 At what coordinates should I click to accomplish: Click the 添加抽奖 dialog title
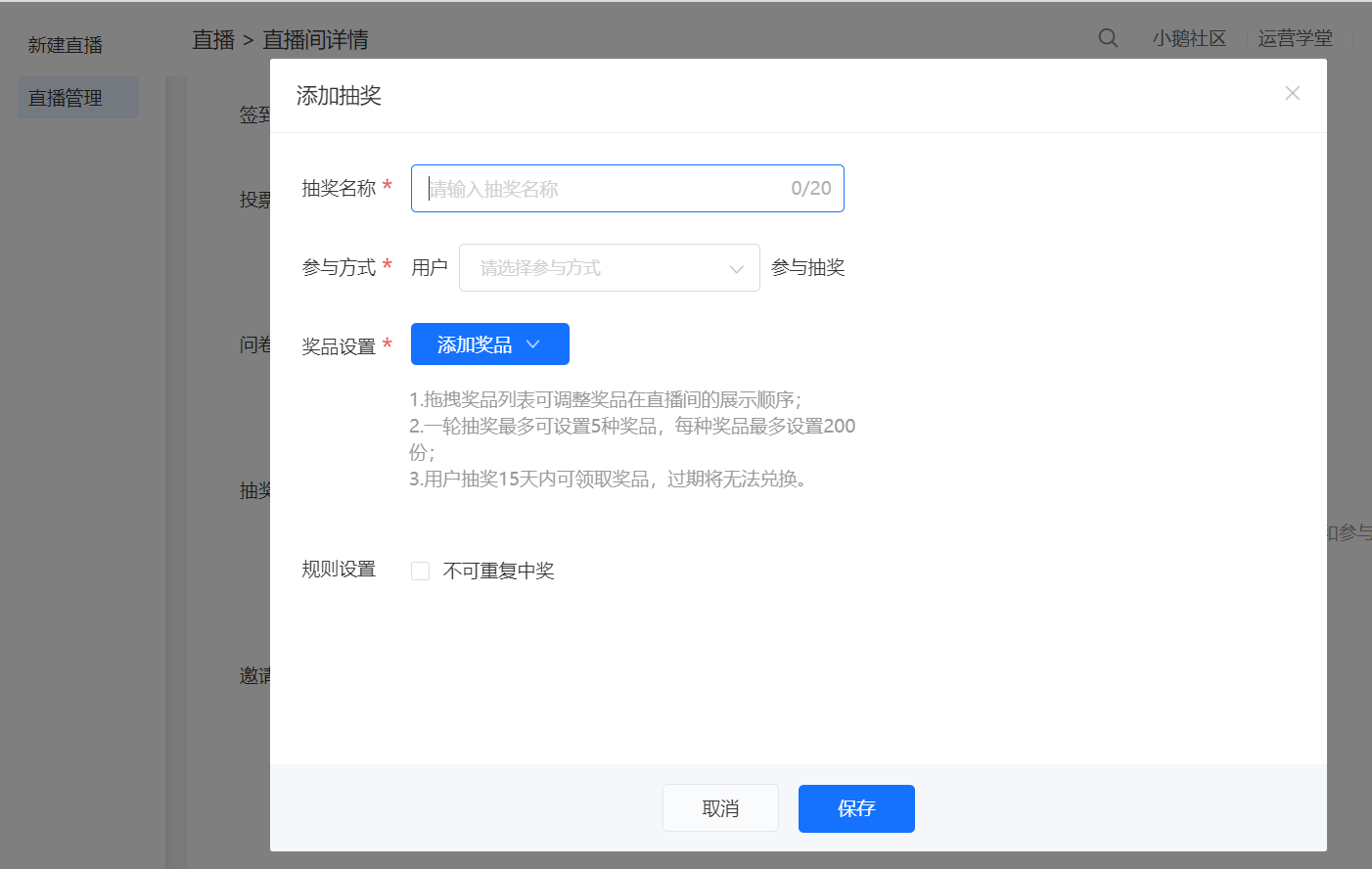[x=339, y=95]
